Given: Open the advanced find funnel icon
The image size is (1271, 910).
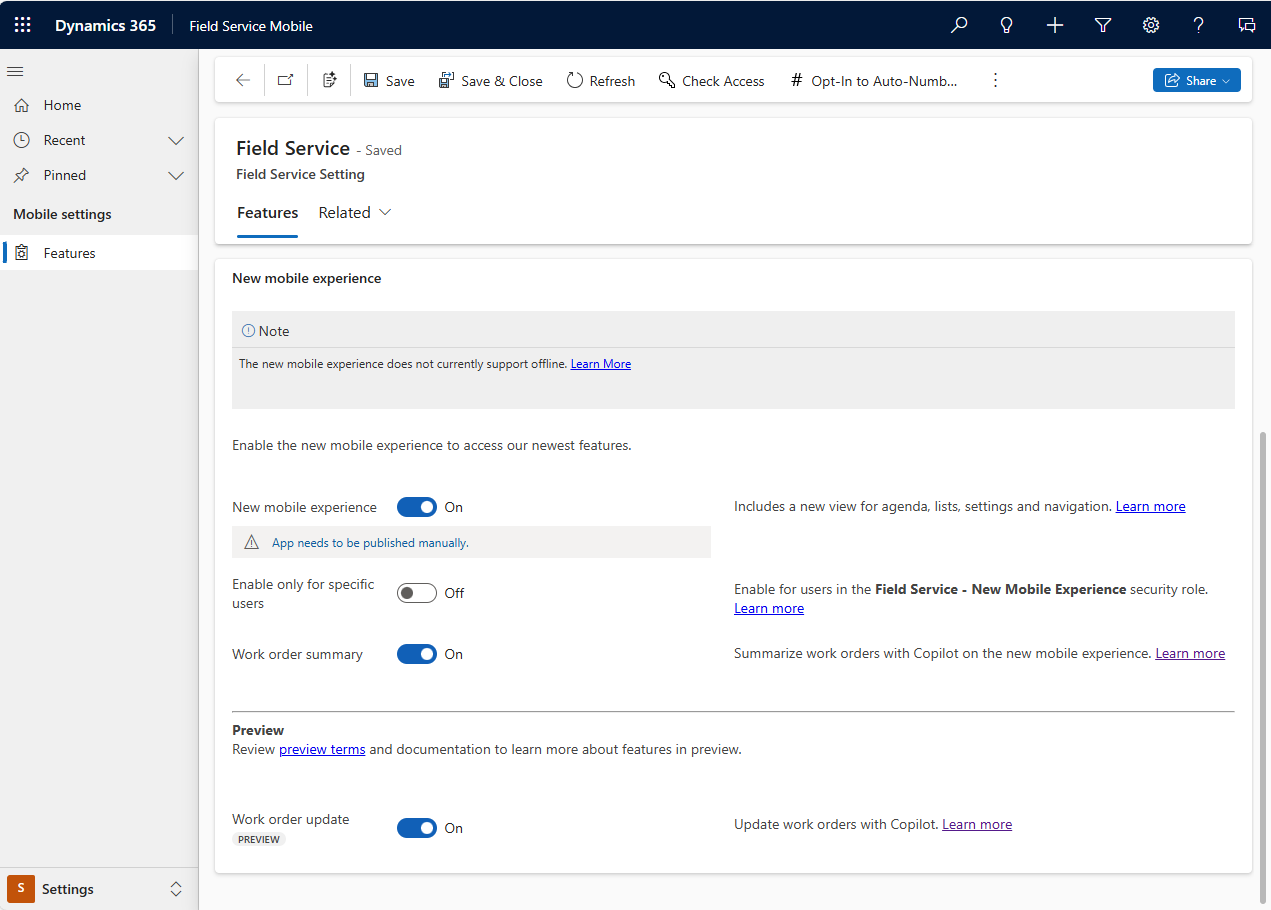Looking at the screenshot, I should tap(1103, 25).
